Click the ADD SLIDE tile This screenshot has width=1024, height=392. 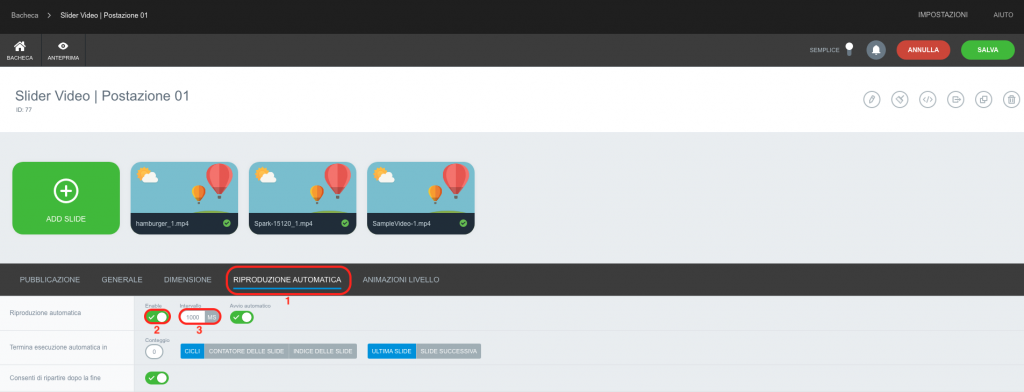coord(66,198)
